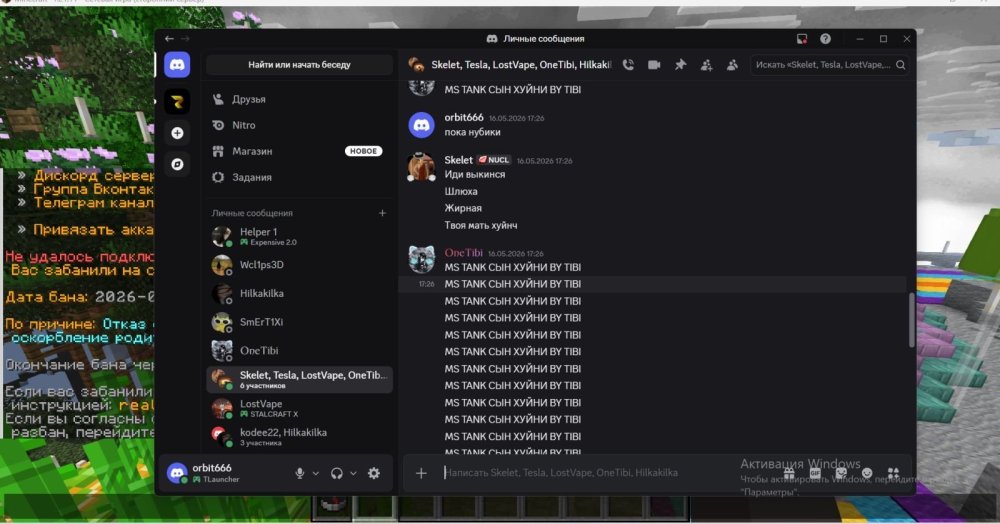Screen dimensions: 1000x524
Task: Open the Nitro page
Action: point(299,126)
